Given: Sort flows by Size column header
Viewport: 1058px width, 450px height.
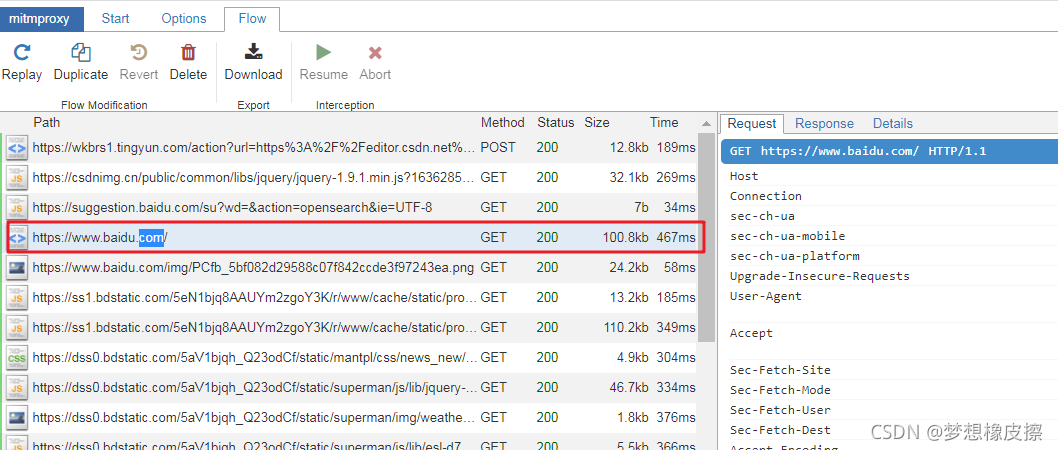Looking at the screenshot, I should (596, 123).
